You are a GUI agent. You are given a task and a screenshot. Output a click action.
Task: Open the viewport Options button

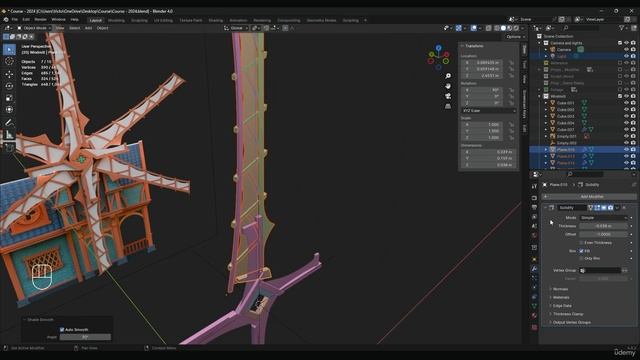(516, 37)
